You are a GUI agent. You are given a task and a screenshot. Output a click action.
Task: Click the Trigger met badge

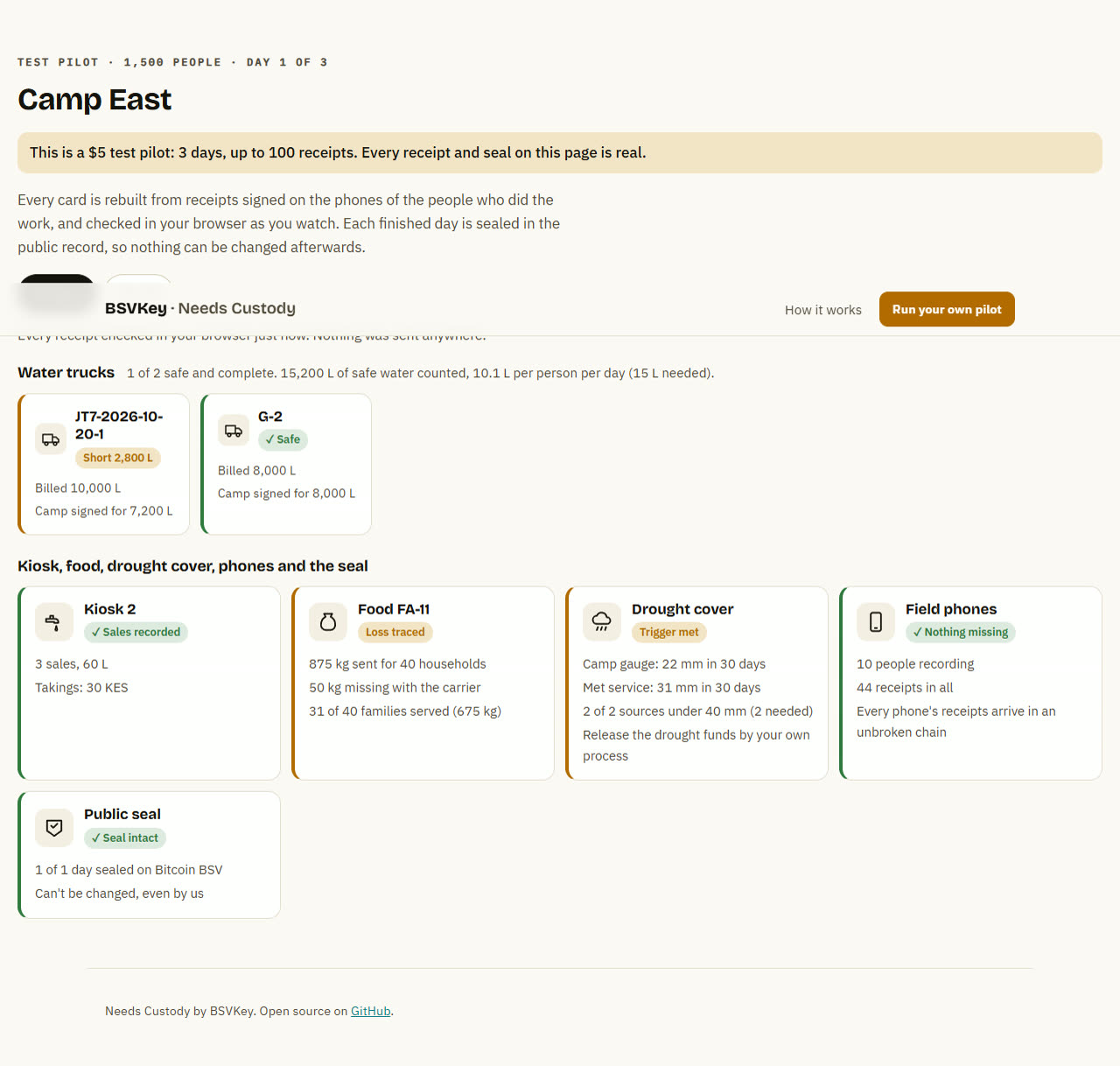pos(669,632)
